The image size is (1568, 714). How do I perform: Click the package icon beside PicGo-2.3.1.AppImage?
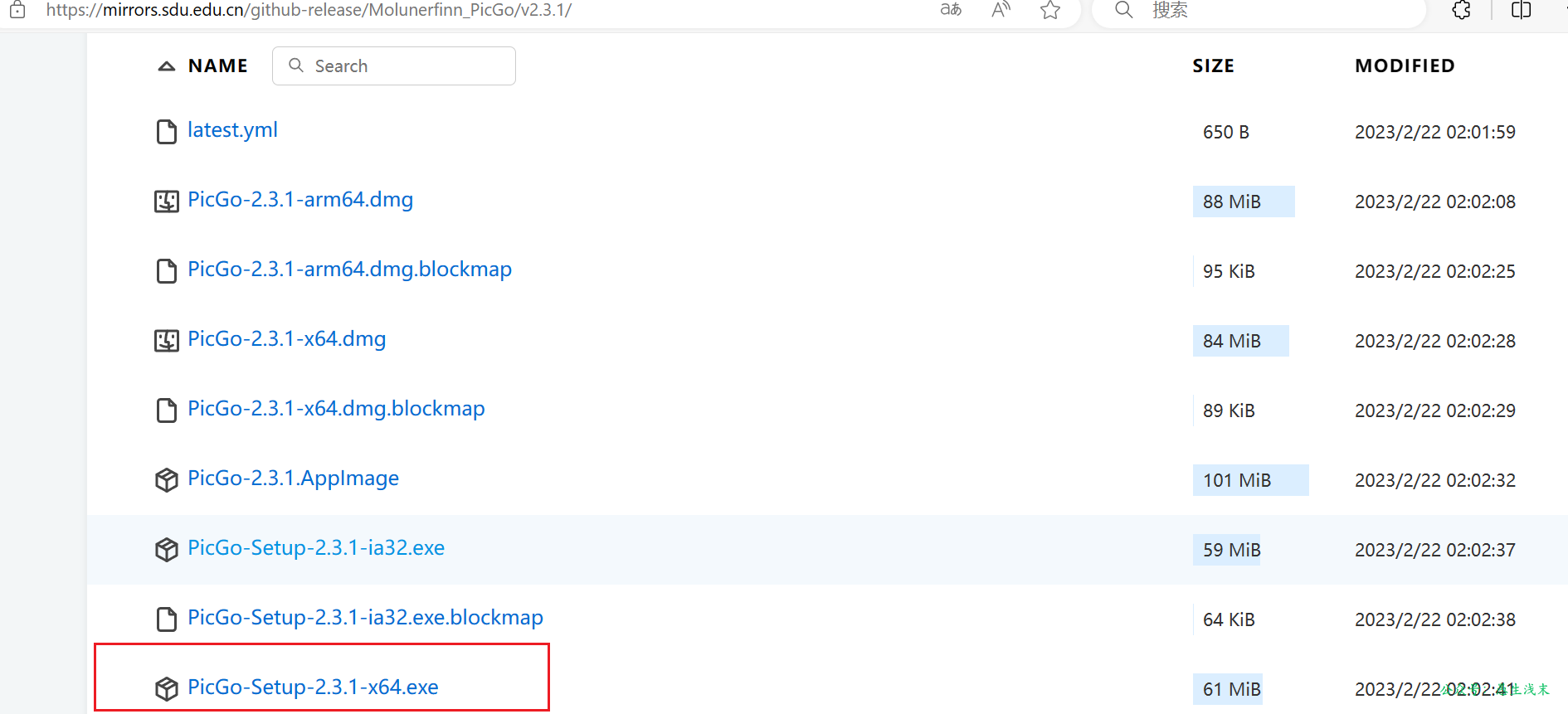point(167,480)
